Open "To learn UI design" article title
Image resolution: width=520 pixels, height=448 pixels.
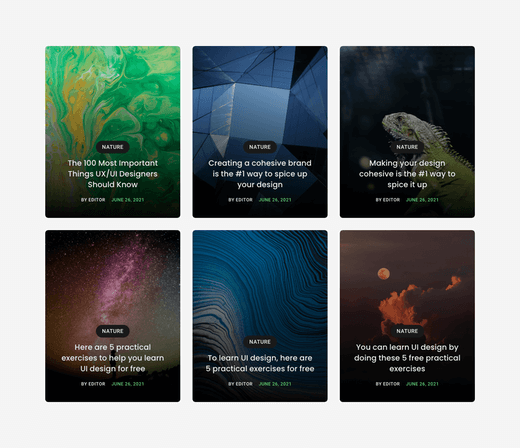[x=260, y=363]
